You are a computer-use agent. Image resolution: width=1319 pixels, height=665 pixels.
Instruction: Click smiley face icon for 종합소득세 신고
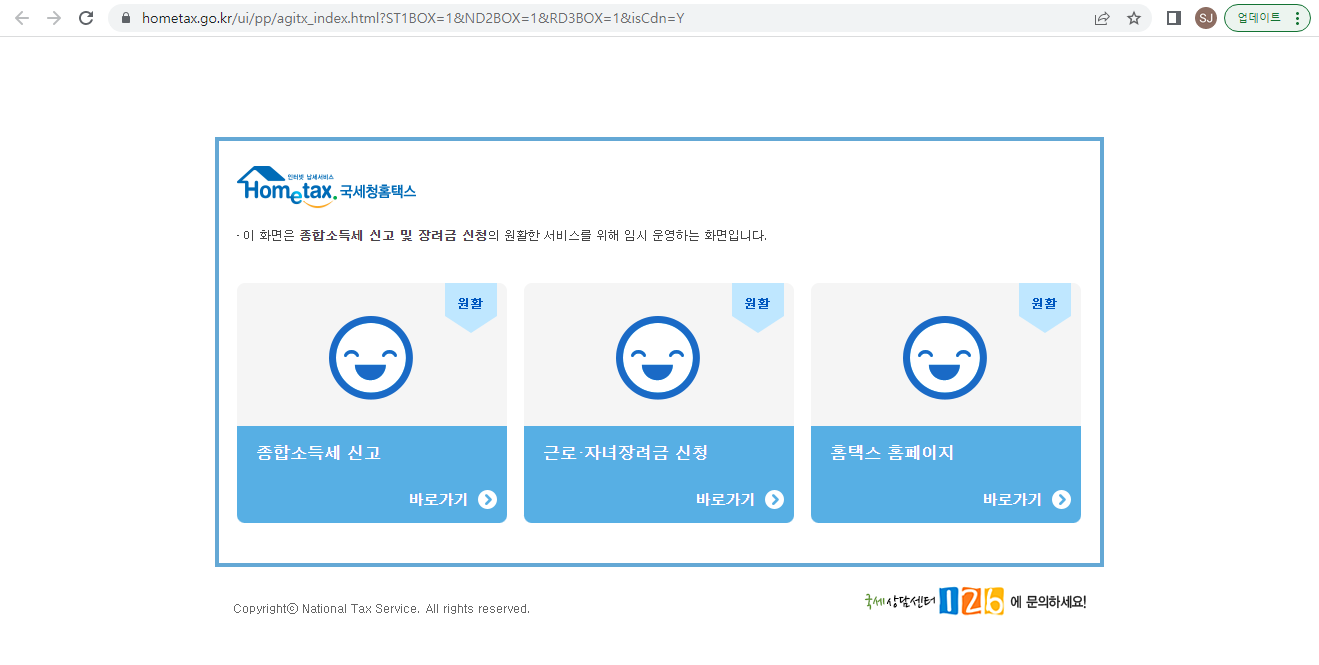(371, 357)
